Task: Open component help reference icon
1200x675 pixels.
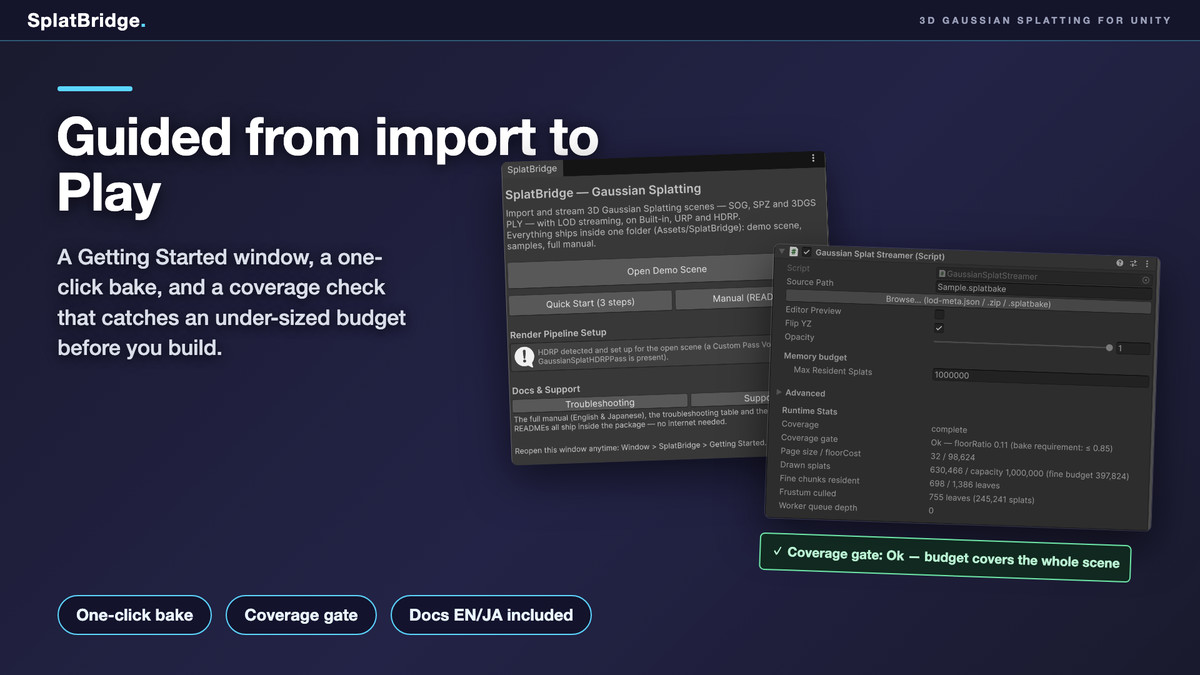Action: click(1120, 263)
